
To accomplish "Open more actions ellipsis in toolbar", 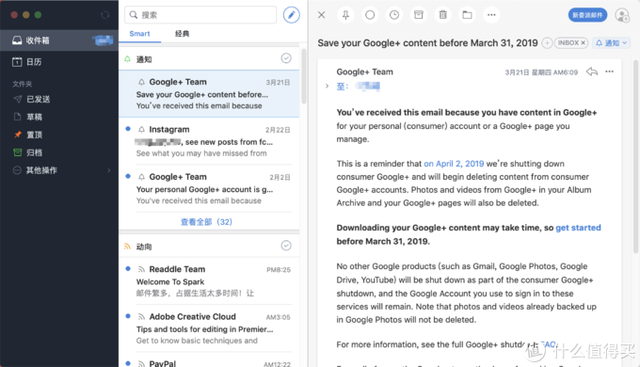I will pyautogui.click(x=491, y=15).
